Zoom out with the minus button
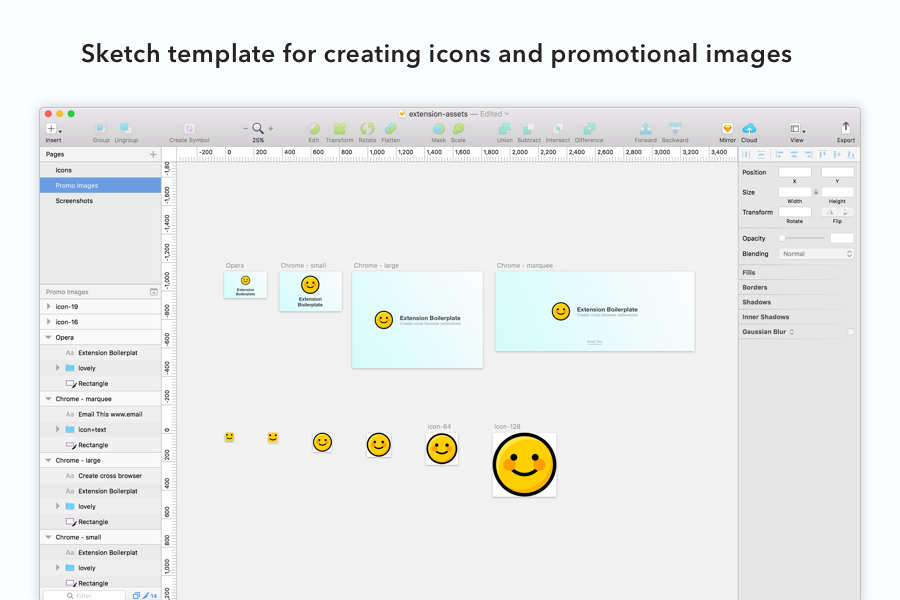The height and width of the screenshot is (600, 900). tap(246, 129)
